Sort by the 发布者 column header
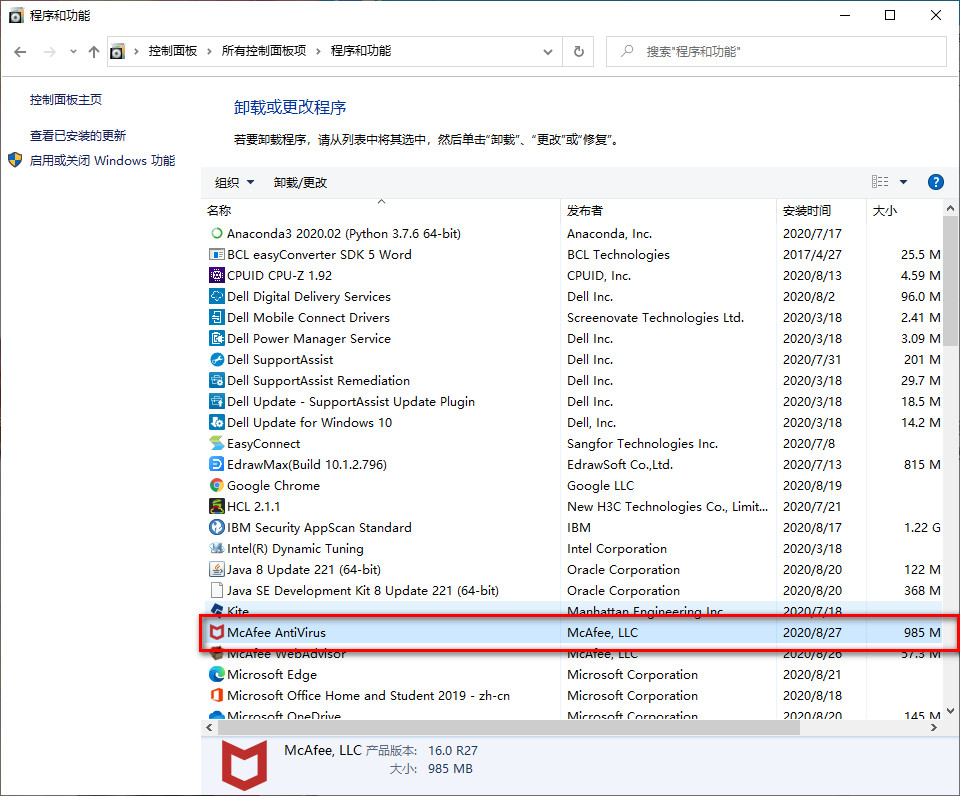Screen dimensions: 960x796 pos(669,210)
